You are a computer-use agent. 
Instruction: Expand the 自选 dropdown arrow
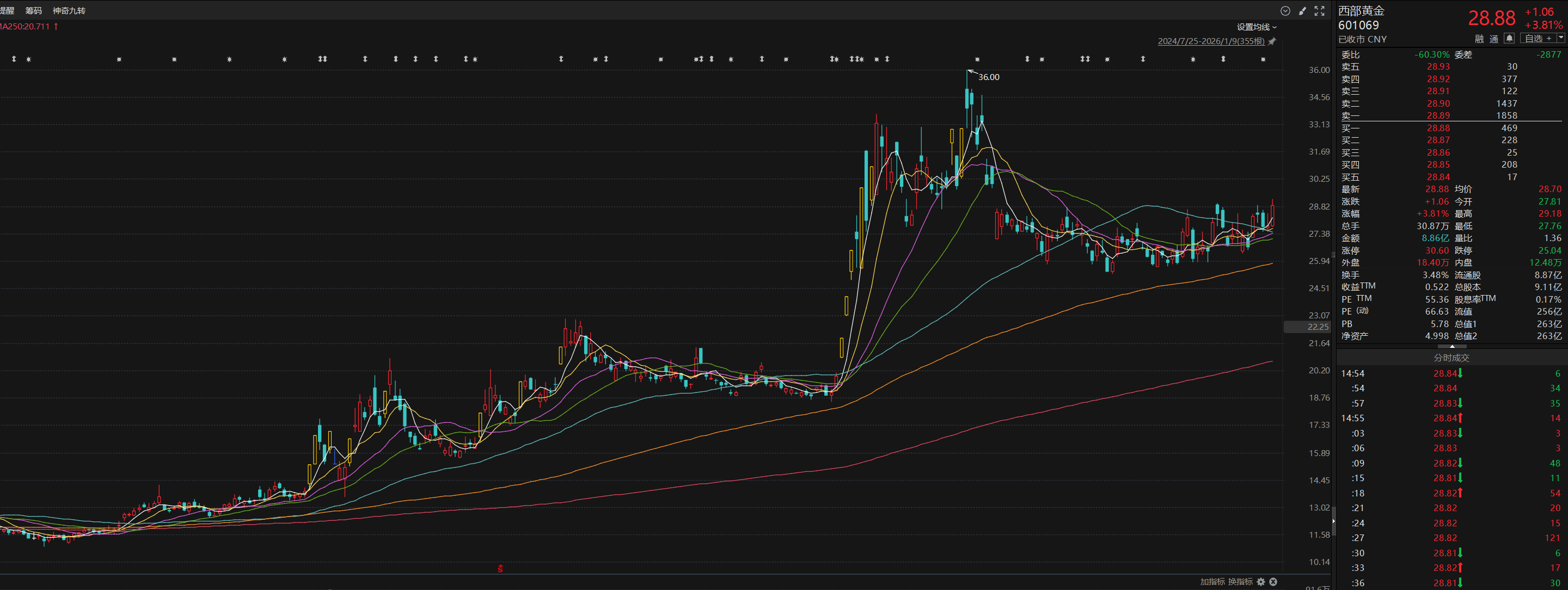click(x=1561, y=38)
